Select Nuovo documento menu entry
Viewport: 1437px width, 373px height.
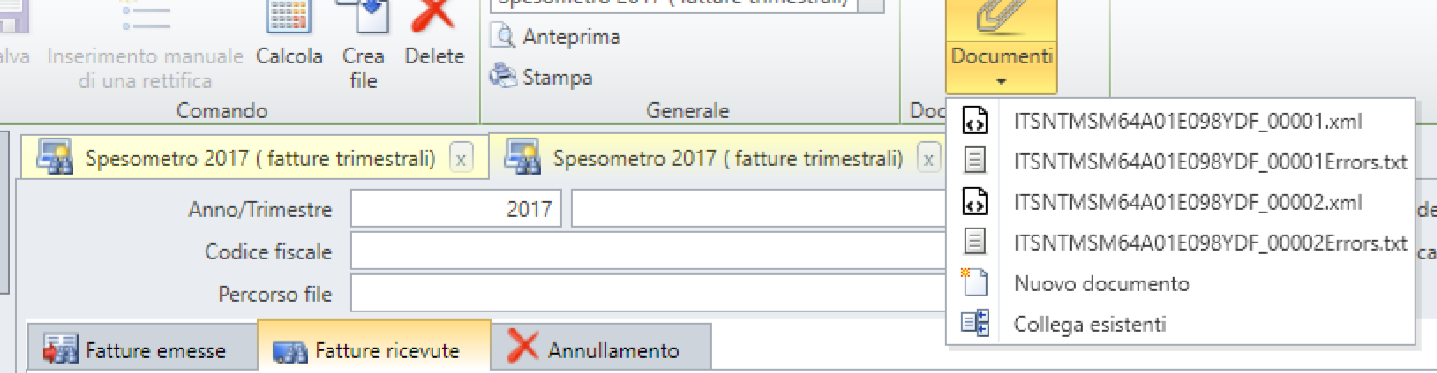tap(1180, 283)
